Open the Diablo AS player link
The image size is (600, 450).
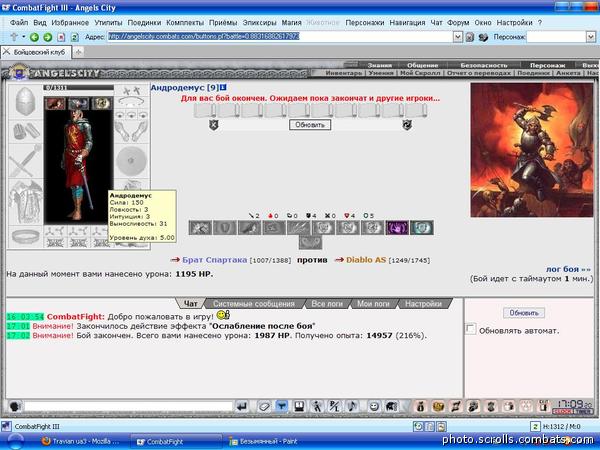[x=366, y=260]
